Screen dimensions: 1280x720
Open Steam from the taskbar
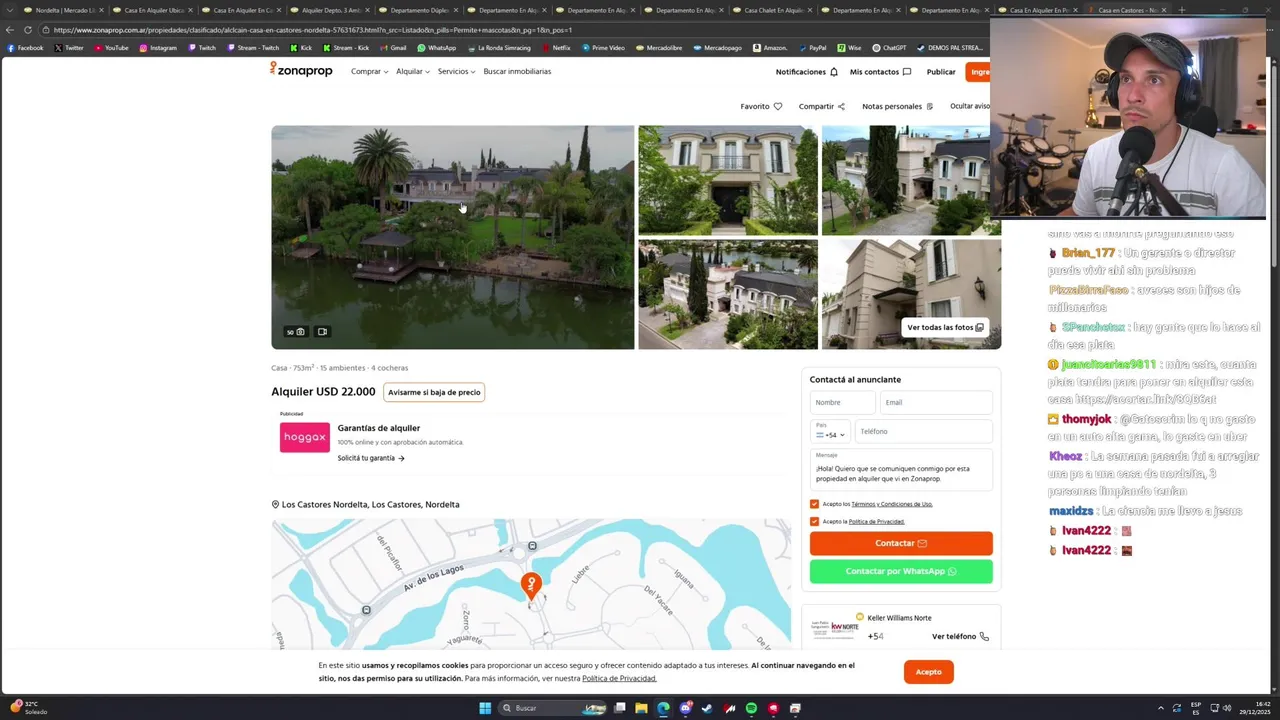[x=707, y=708]
